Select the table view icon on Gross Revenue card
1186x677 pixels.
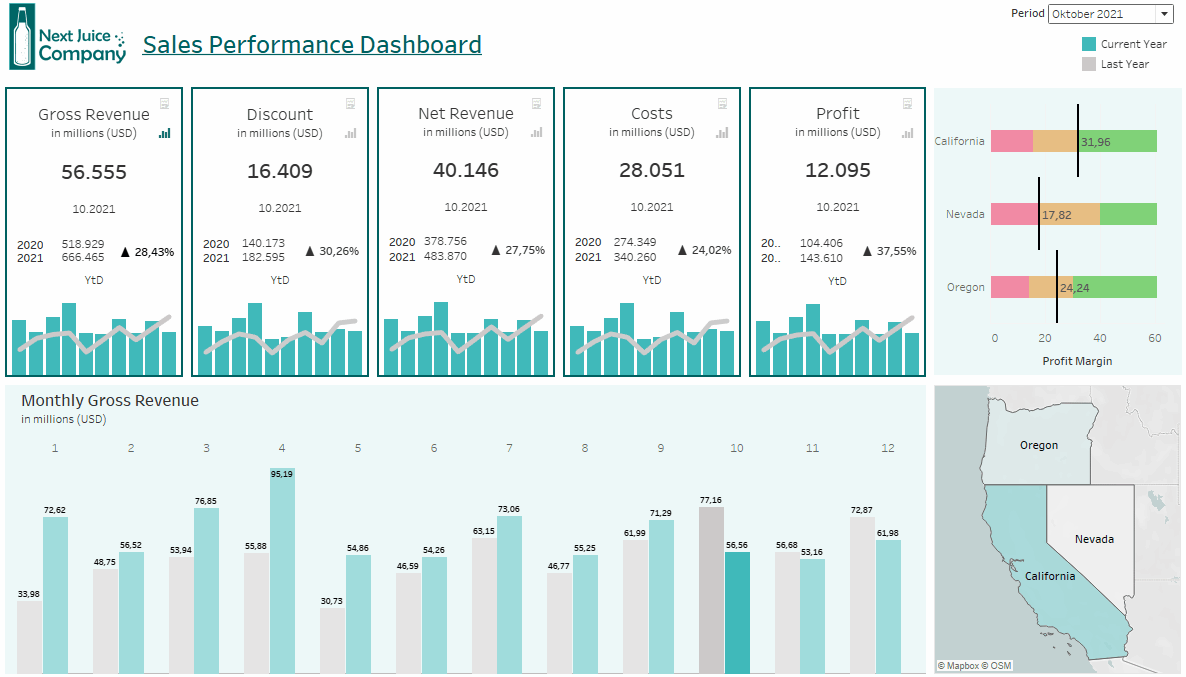tap(164, 103)
